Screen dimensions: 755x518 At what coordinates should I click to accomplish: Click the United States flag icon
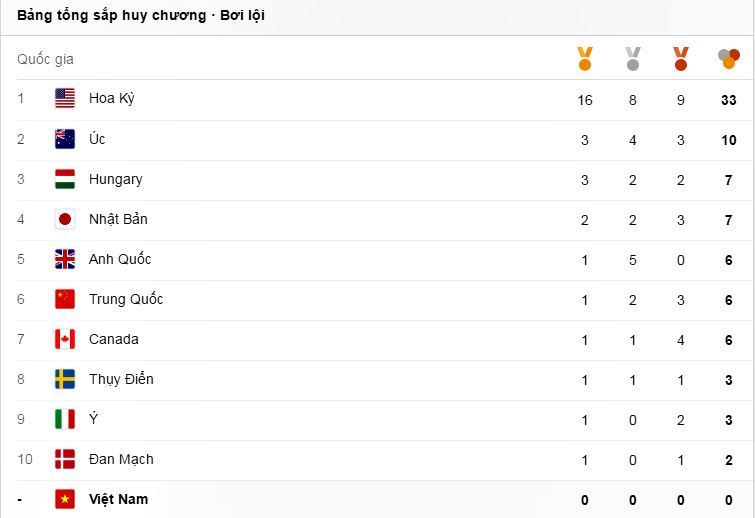pyautogui.click(x=65, y=99)
